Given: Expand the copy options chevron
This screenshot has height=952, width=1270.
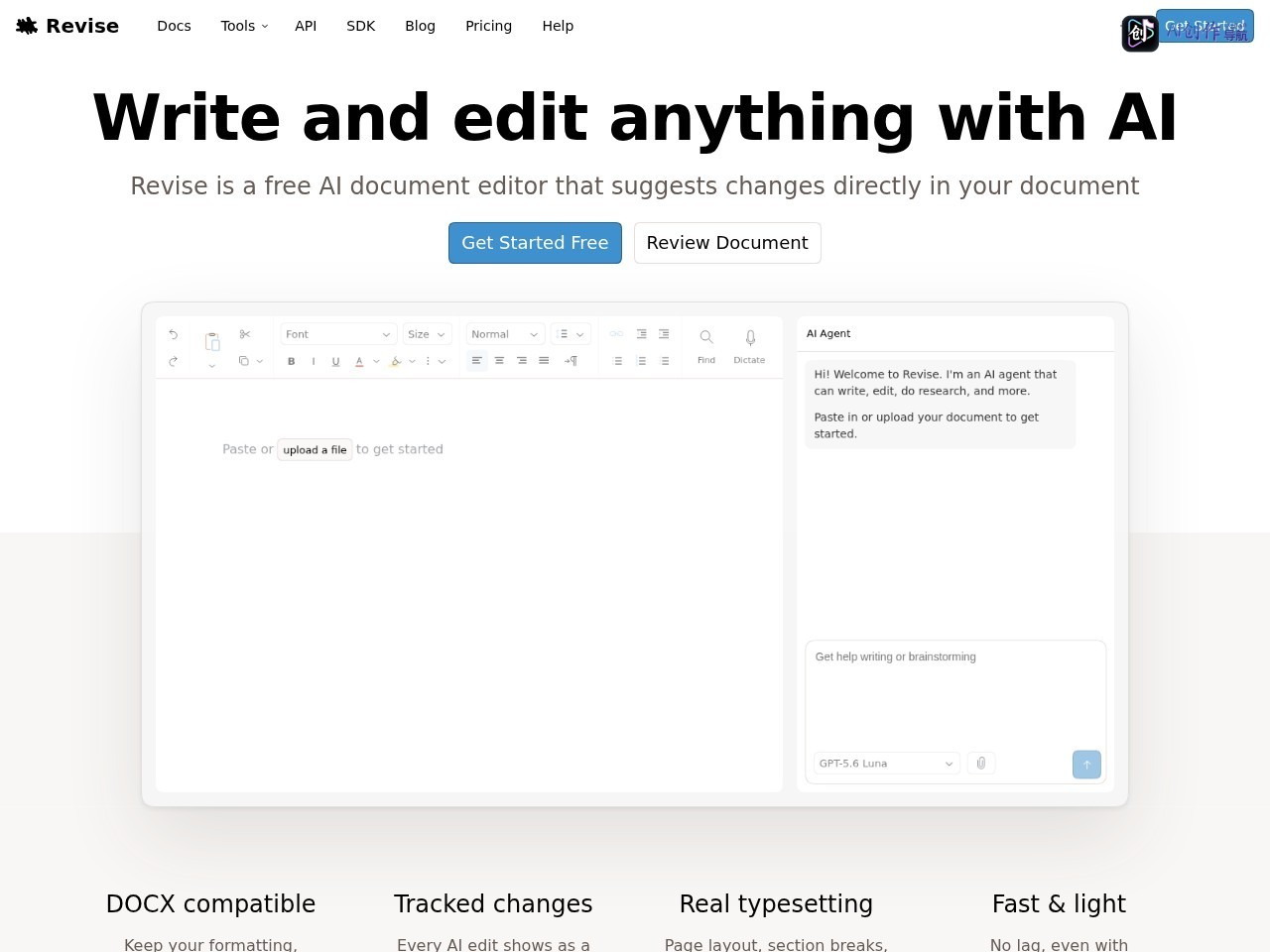Looking at the screenshot, I should point(260,361).
